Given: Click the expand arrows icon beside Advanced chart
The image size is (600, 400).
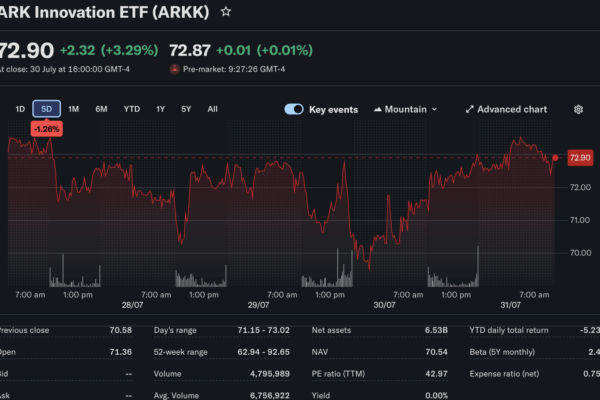Looking at the screenshot, I should (x=470, y=109).
